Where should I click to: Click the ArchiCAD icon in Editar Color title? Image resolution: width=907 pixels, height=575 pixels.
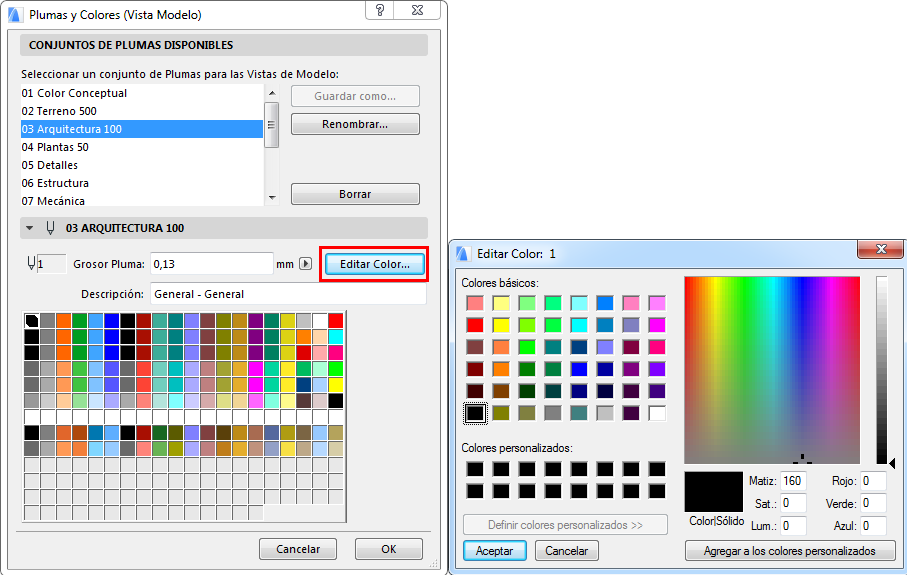pyautogui.click(x=463, y=253)
